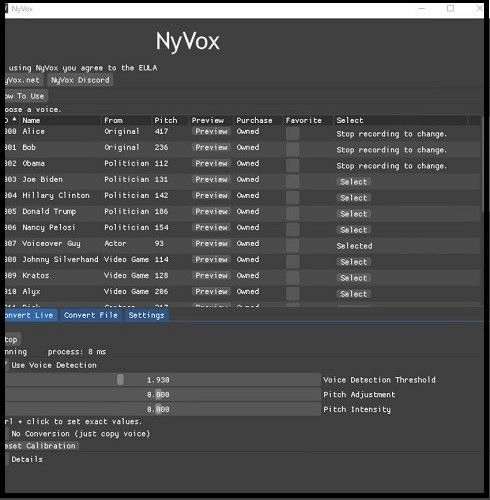Screen dimensions: 490x500
Task: Select the Nancy Pelosi voice
Action: click(354, 230)
